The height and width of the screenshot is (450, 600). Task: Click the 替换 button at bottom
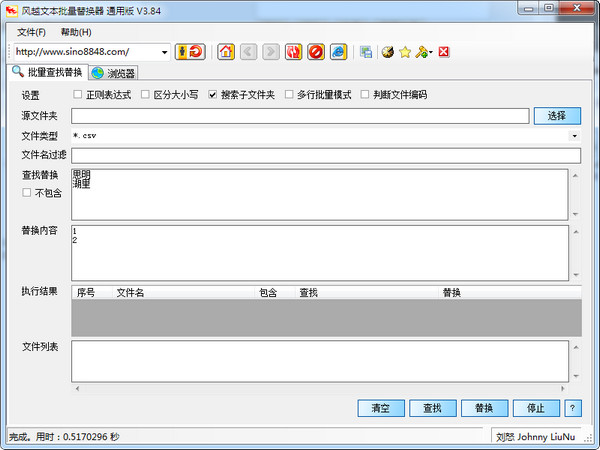pos(484,408)
